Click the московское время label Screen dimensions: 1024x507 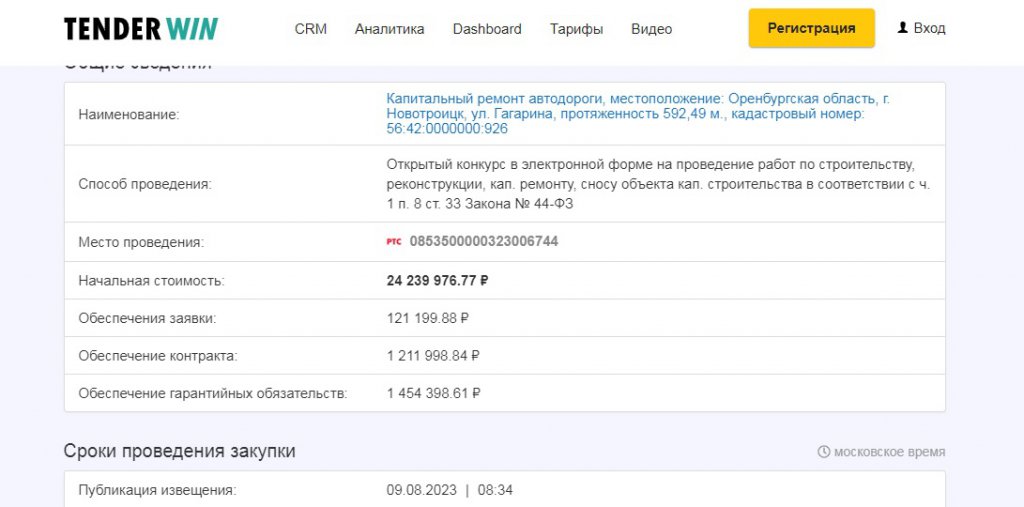(x=889, y=452)
